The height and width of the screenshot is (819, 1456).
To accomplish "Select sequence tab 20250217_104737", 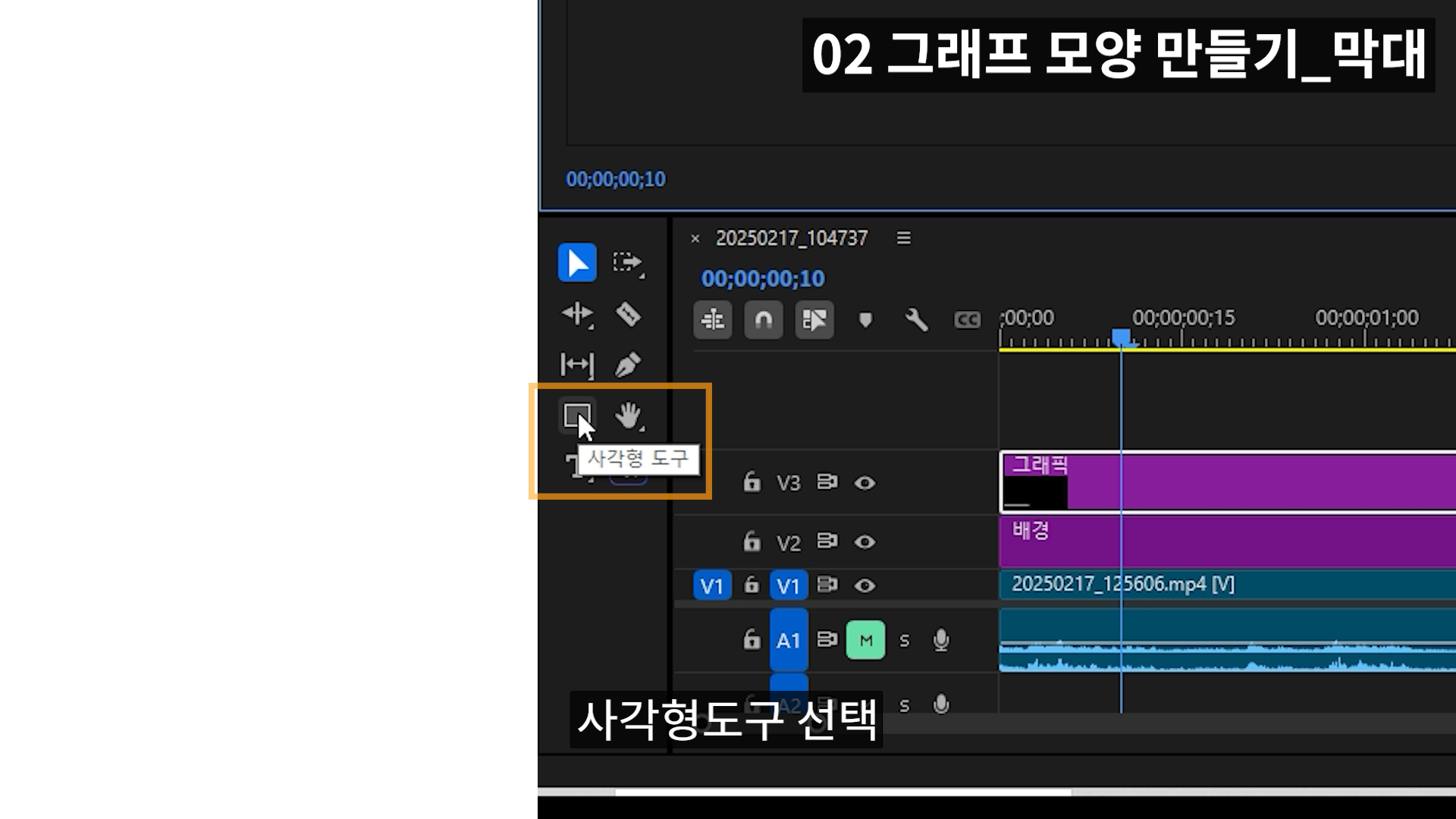I will click(791, 238).
